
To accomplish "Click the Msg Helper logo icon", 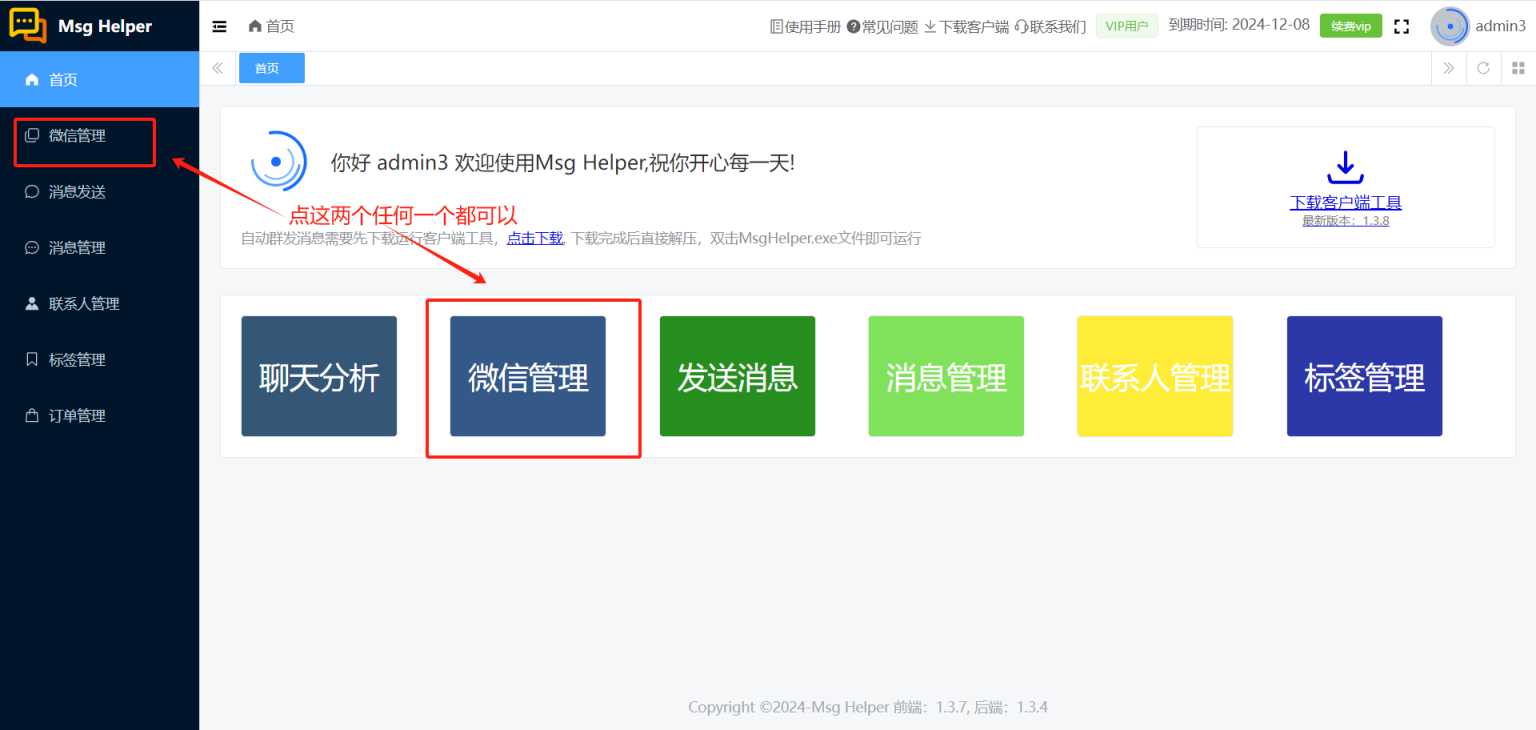I will 27,25.
